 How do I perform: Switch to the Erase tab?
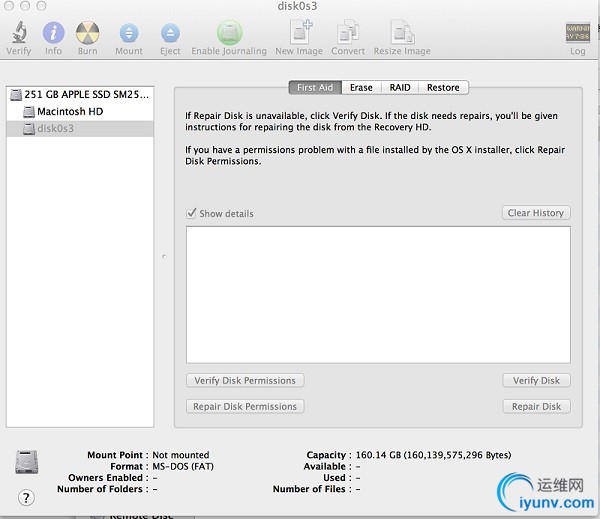pyautogui.click(x=361, y=88)
